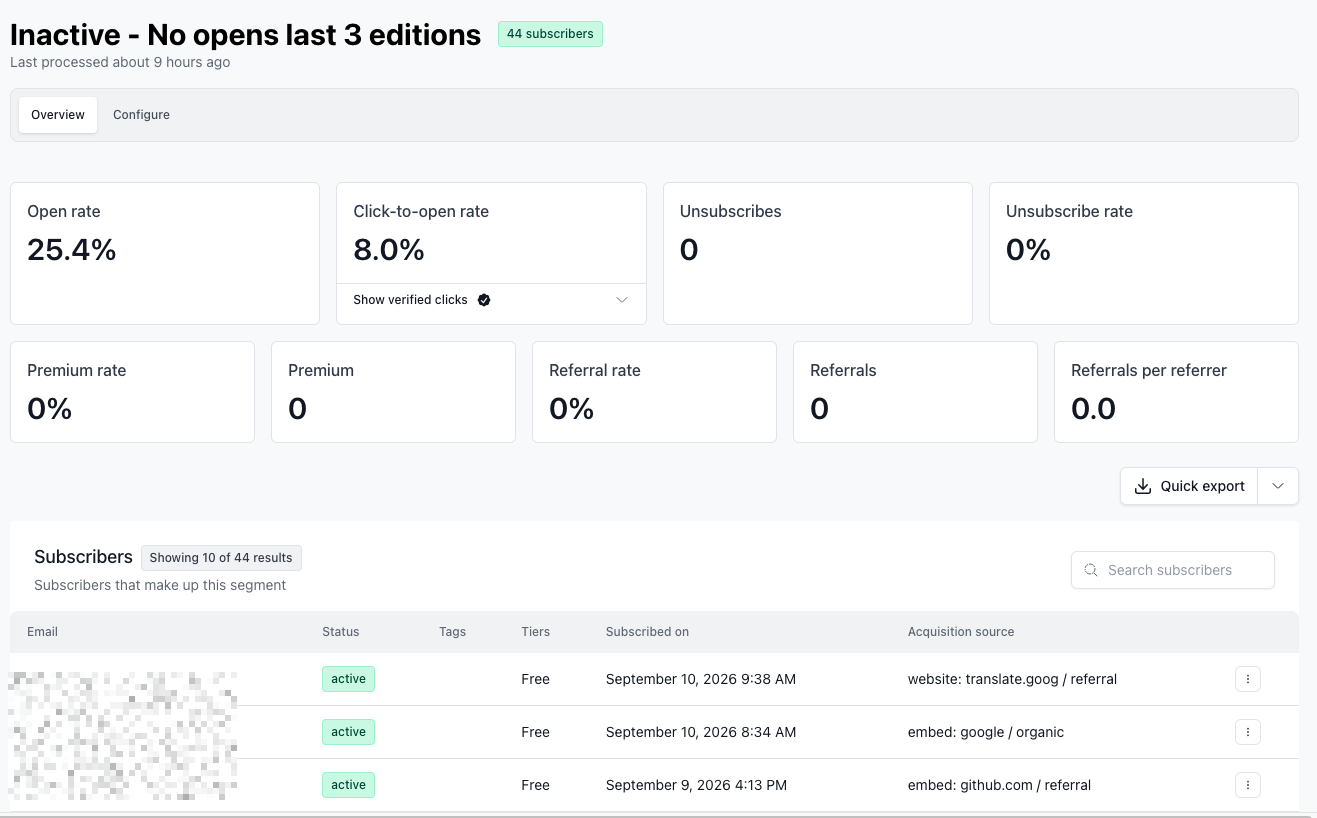Click the segment title Inactive - No opens
Screen dimensions: 1317x818
point(245,34)
